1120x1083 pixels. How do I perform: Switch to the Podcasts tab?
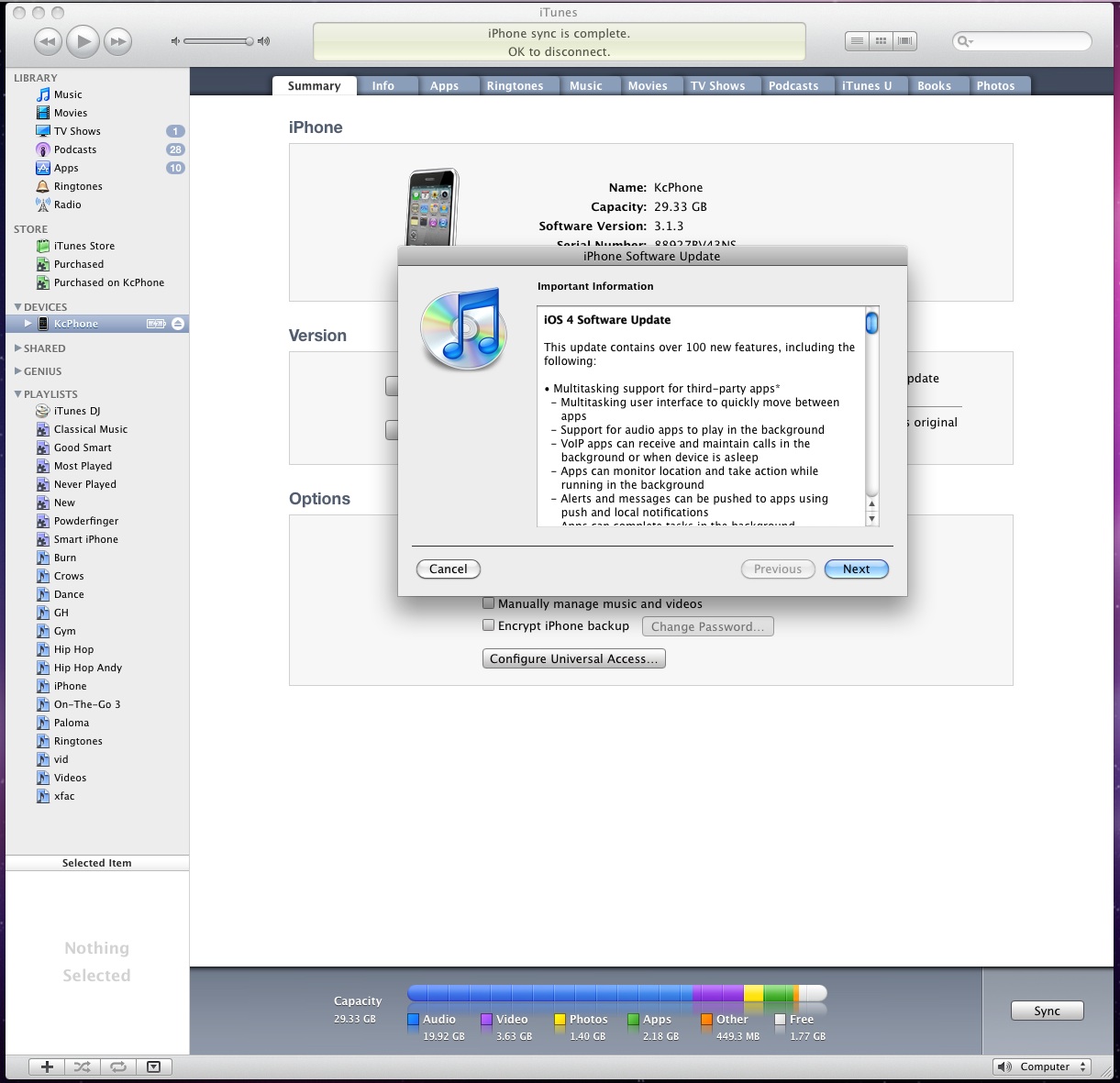click(793, 86)
